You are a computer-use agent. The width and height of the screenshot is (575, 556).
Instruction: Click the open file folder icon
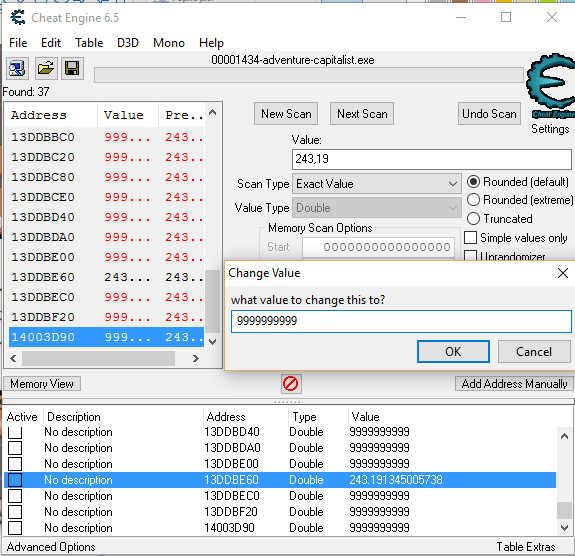click(46, 68)
